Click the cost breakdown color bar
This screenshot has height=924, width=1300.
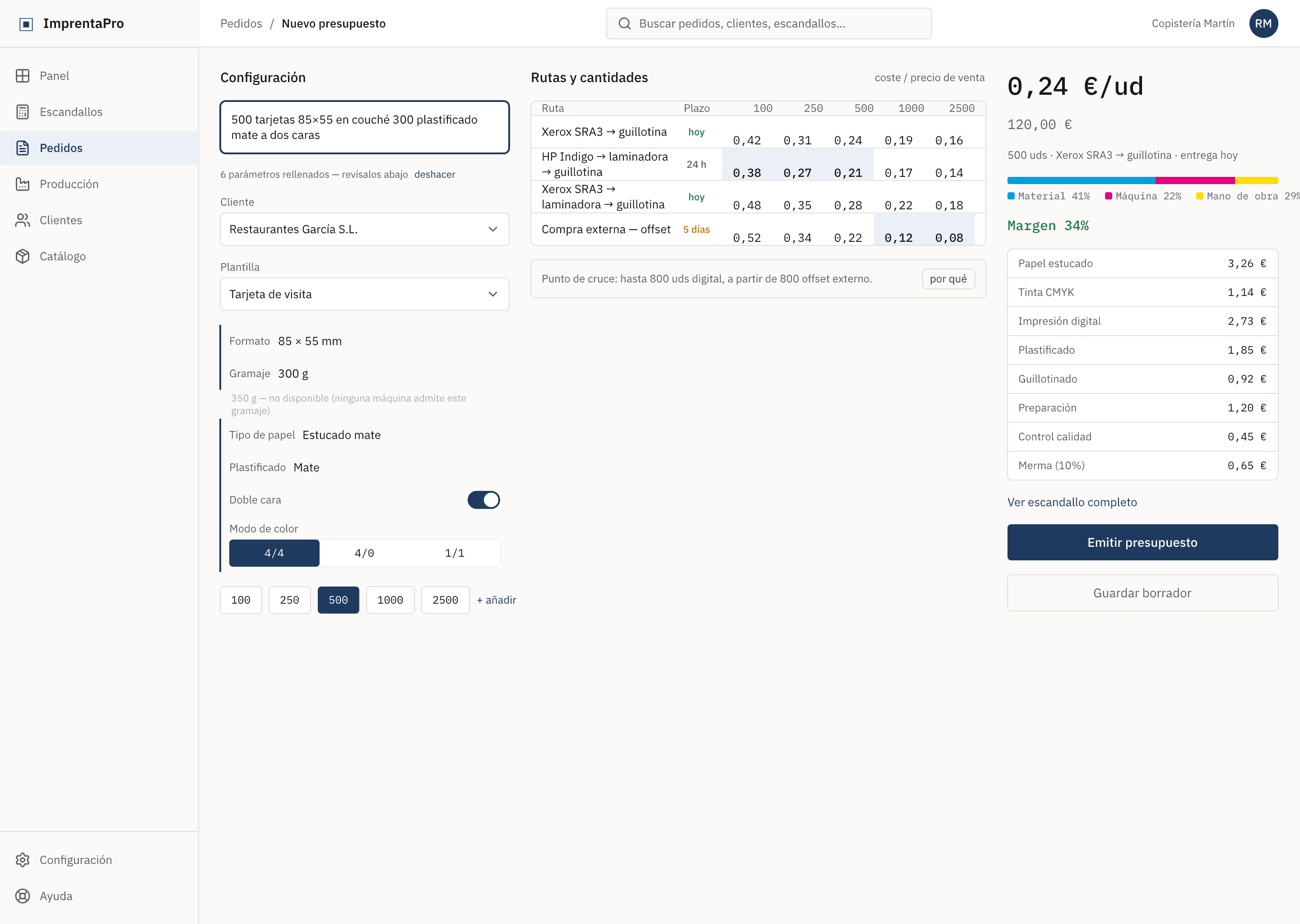pyautogui.click(x=1142, y=180)
